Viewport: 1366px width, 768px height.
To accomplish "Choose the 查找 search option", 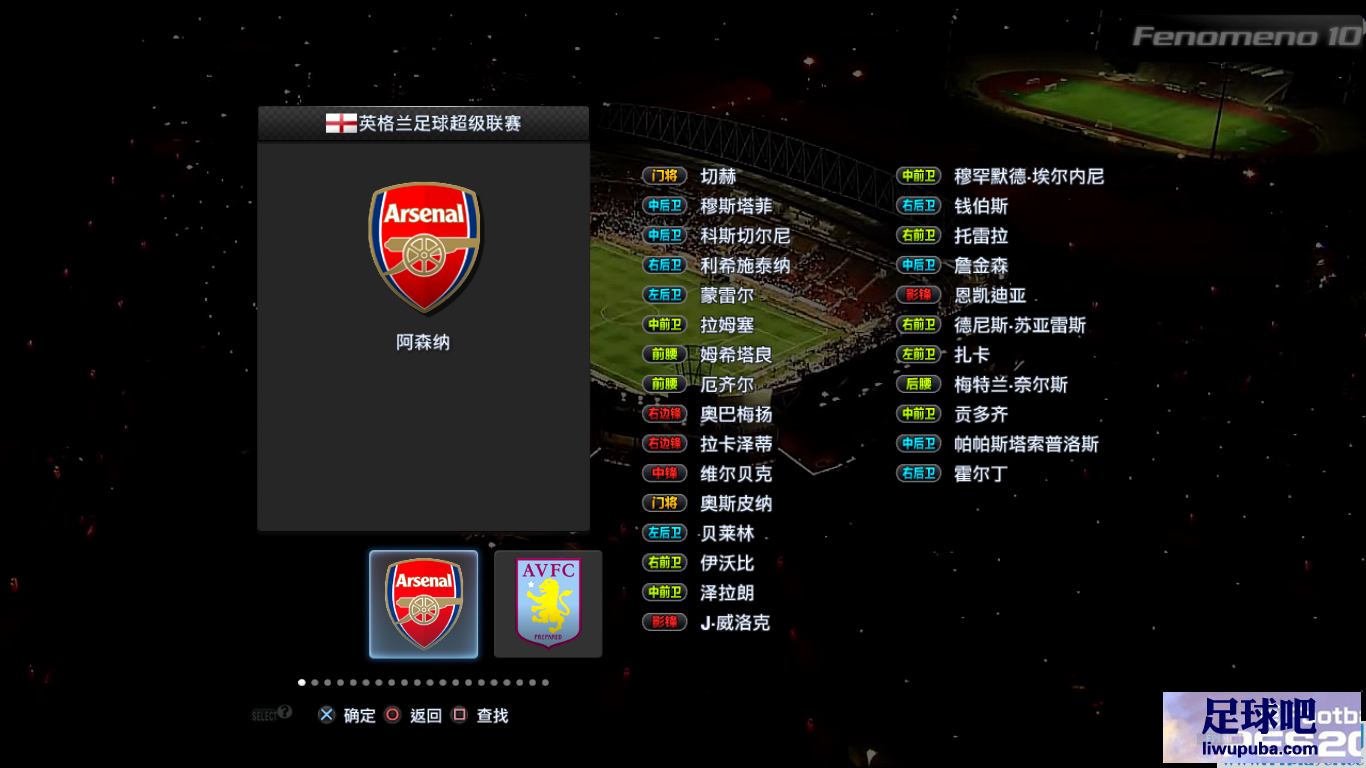I will click(x=493, y=716).
